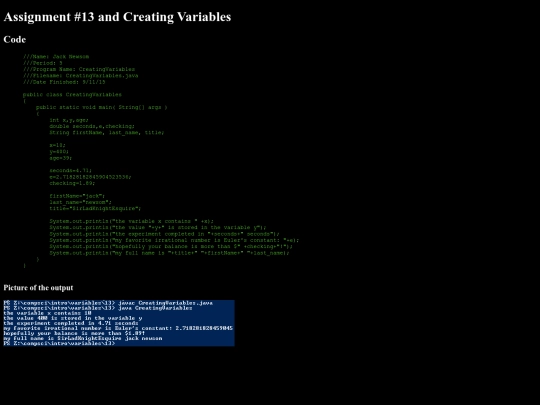
Task: Click the "///Filename: CreatingVariables.java" line
Action: point(81,76)
